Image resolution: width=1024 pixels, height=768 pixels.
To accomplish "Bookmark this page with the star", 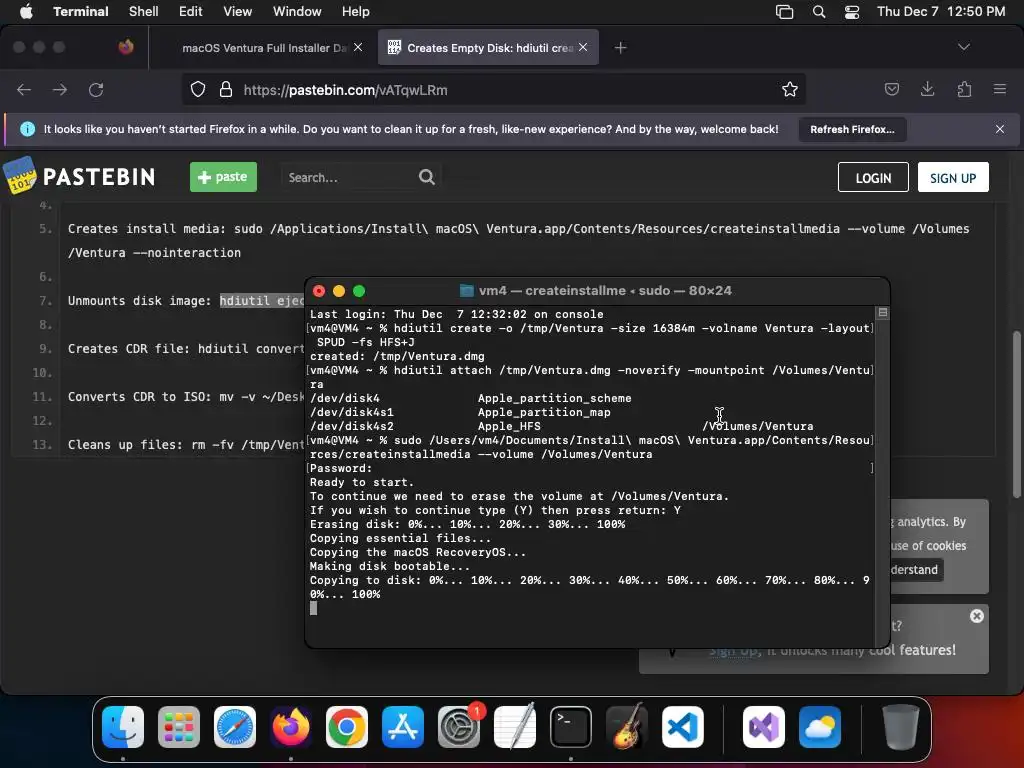I will pyautogui.click(x=790, y=89).
